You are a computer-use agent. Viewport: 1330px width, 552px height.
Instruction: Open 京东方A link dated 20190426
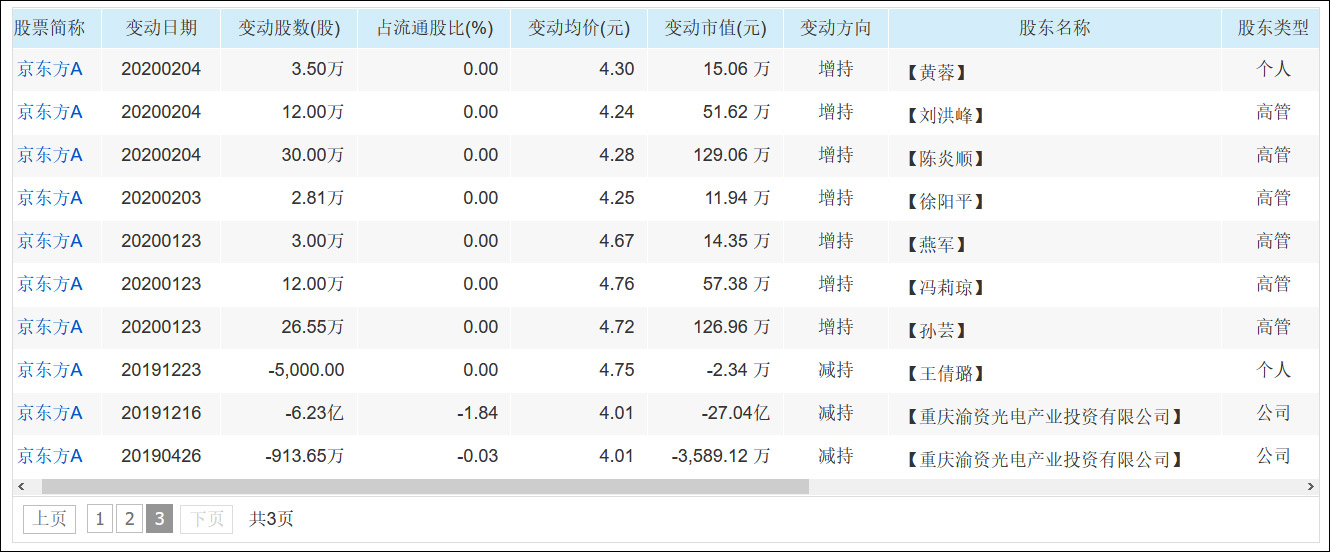(x=50, y=456)
